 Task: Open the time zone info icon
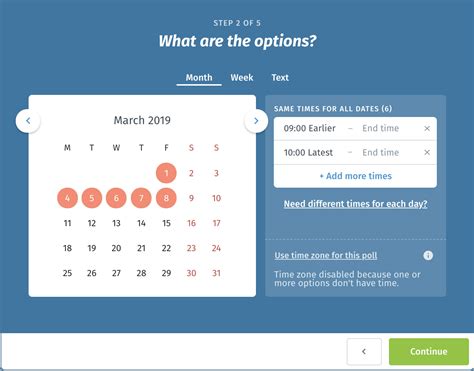pyautogui.click(x=428, y=255)
